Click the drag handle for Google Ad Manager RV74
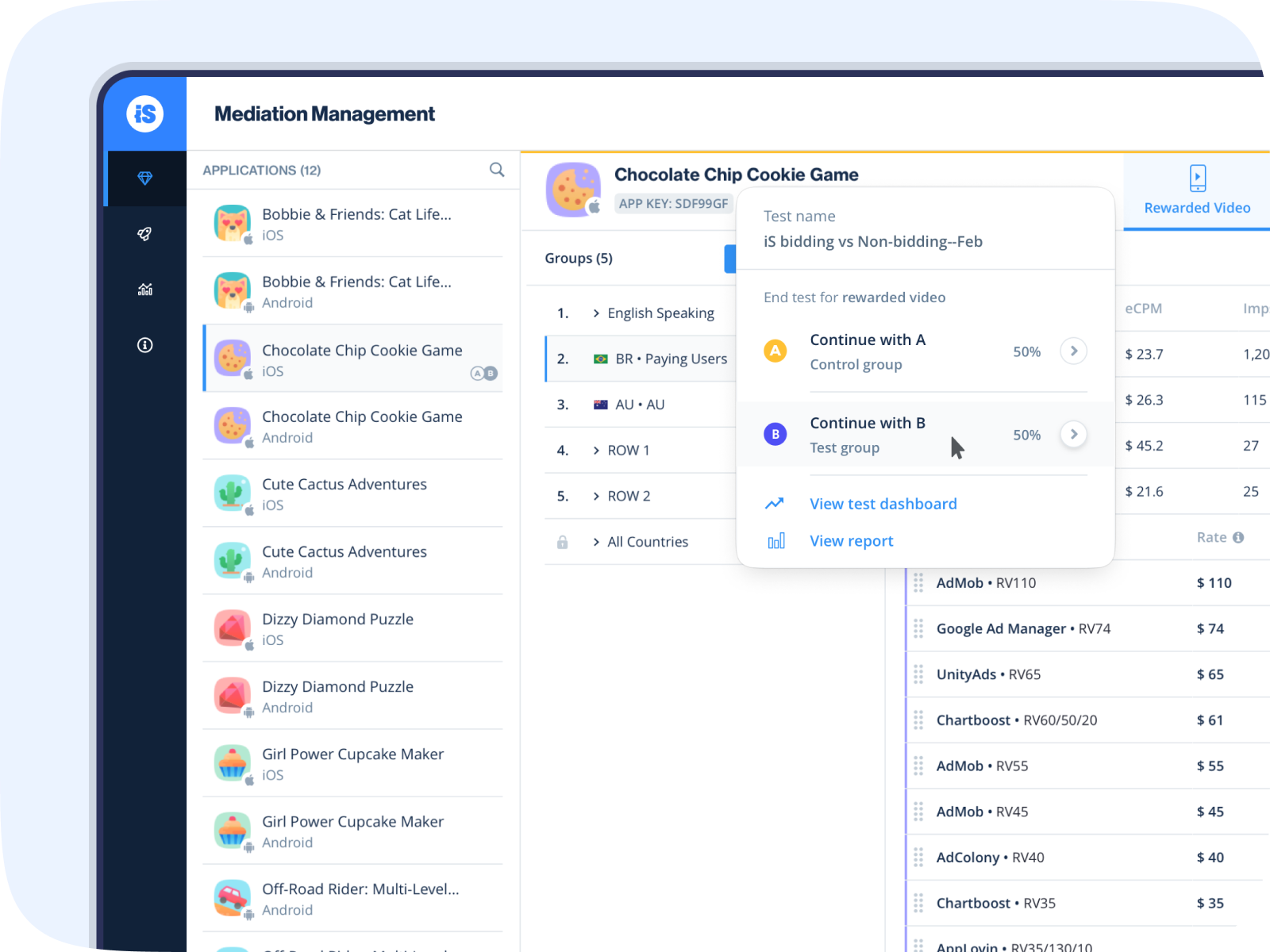 (918, 629)
